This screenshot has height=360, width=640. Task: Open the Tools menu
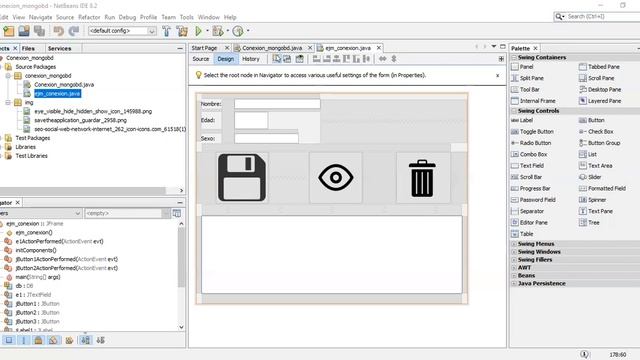pos(187,17)
